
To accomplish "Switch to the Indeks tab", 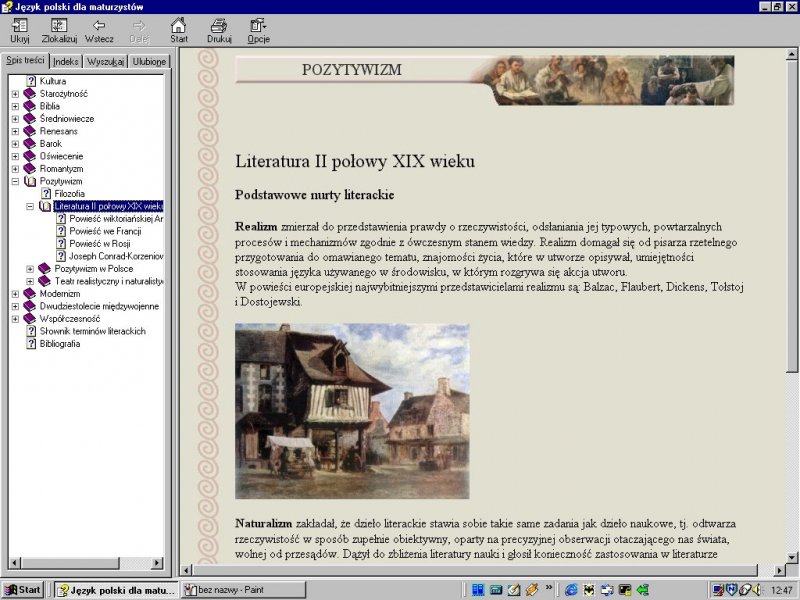I will point(66,62).
